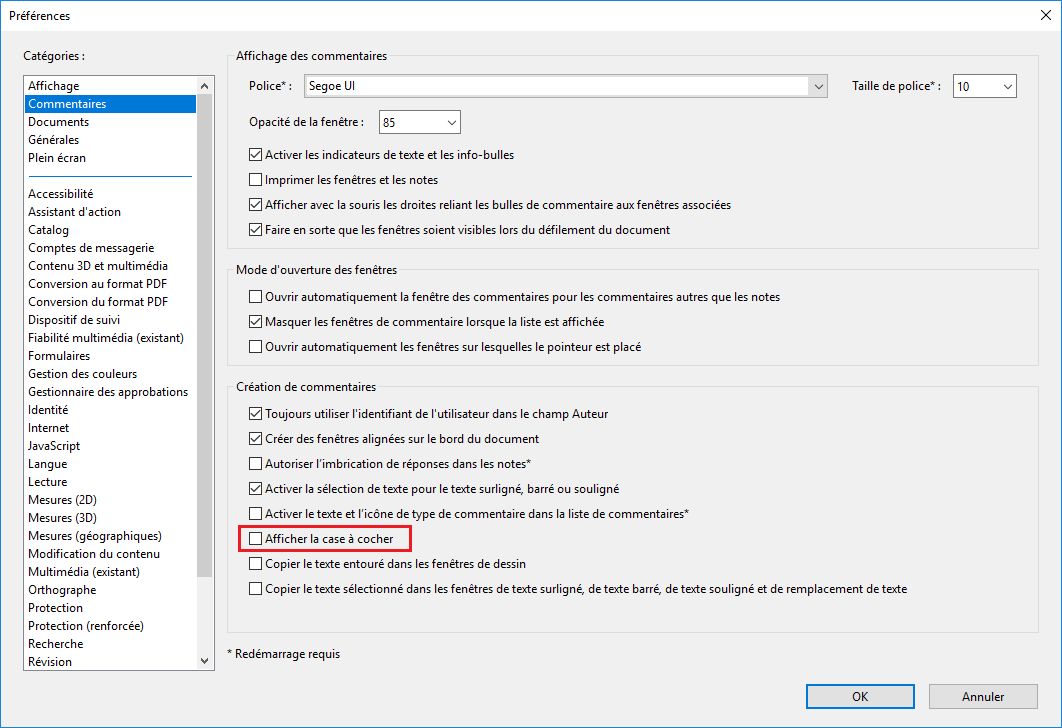Select Mesures (géographiques) category

[110, 536]
